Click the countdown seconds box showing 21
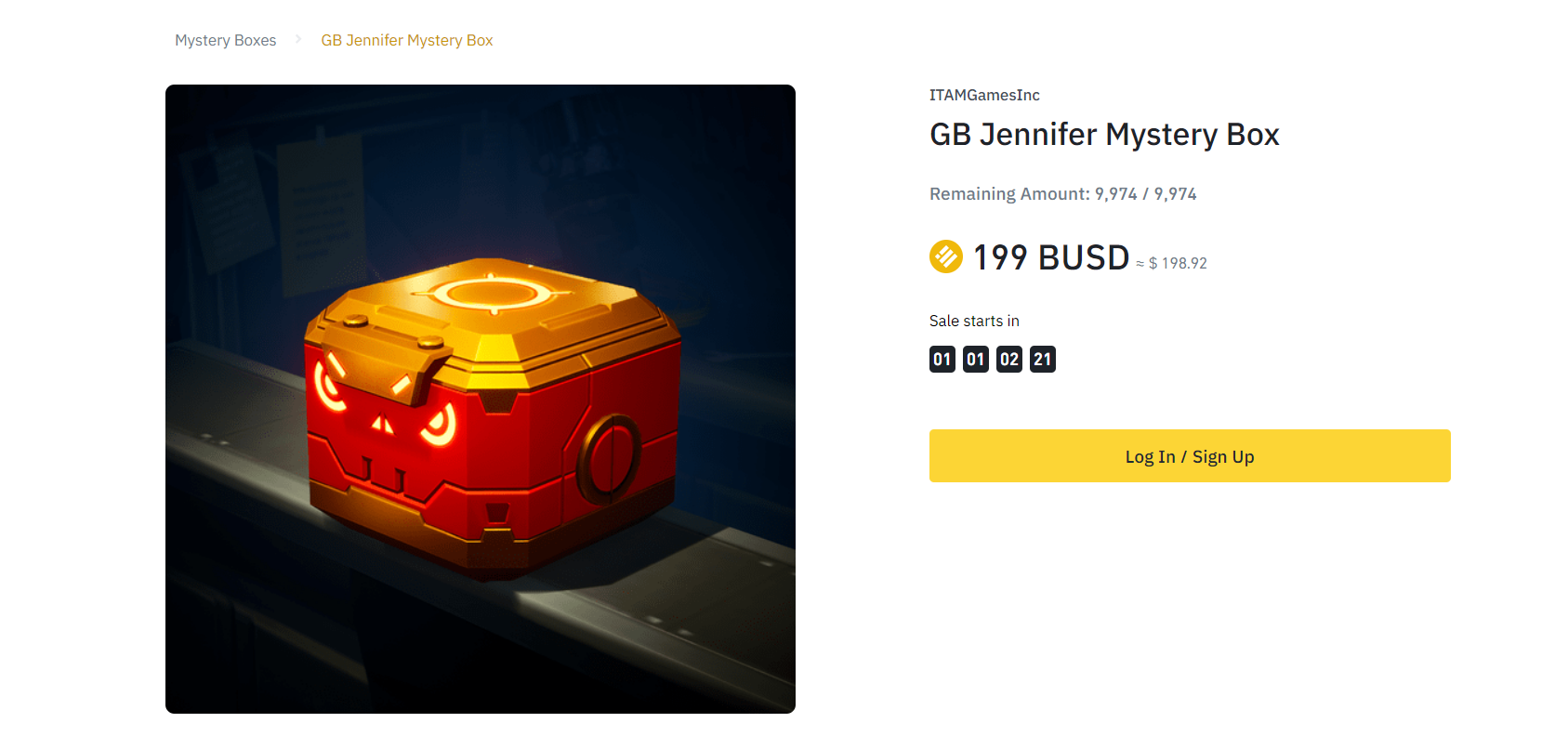This screenshot has height=749, width=1568. [x=1043, y=359]
